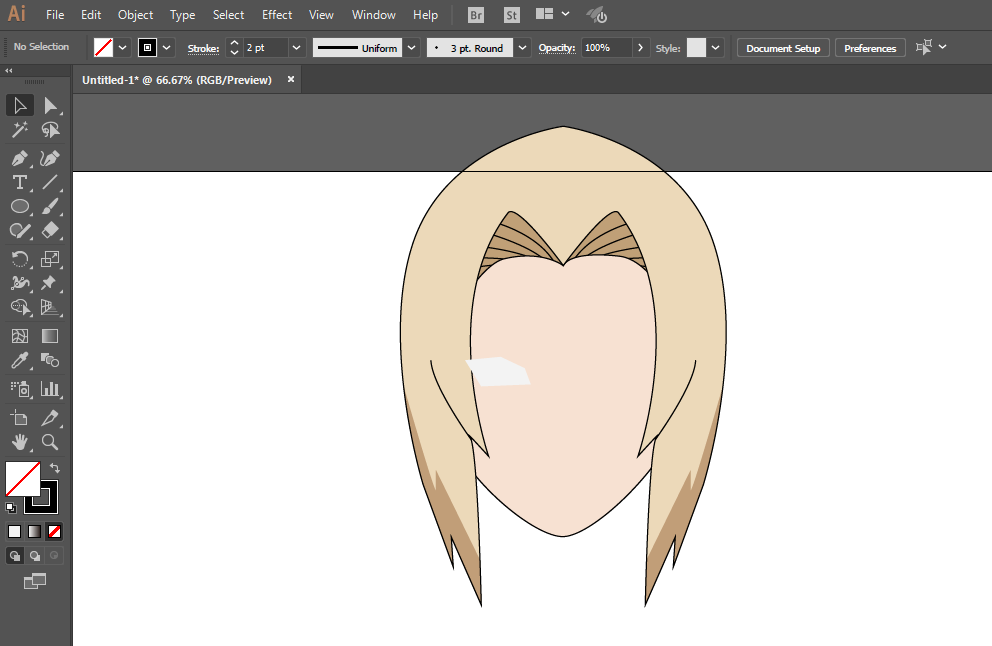This screenshot has width=992, height=646.
Task: Open the graphic Style dropdown
Action: (716, 47)
